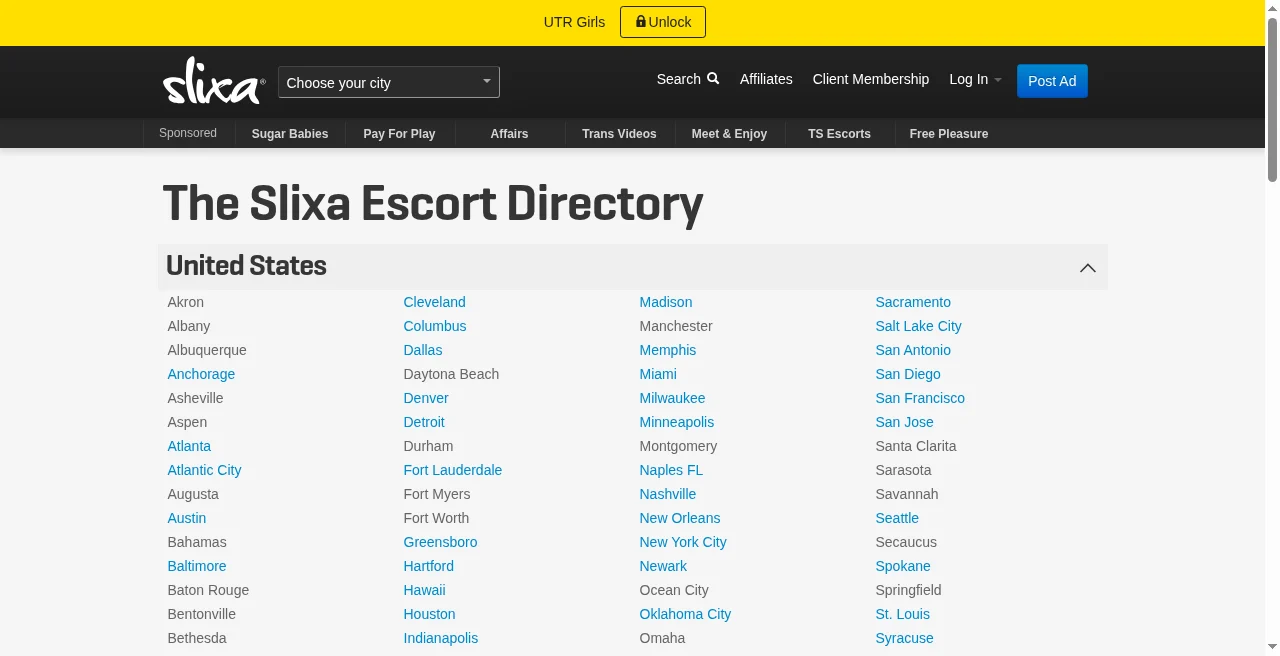Select the Affairs sponsored tab

[509, 133]
